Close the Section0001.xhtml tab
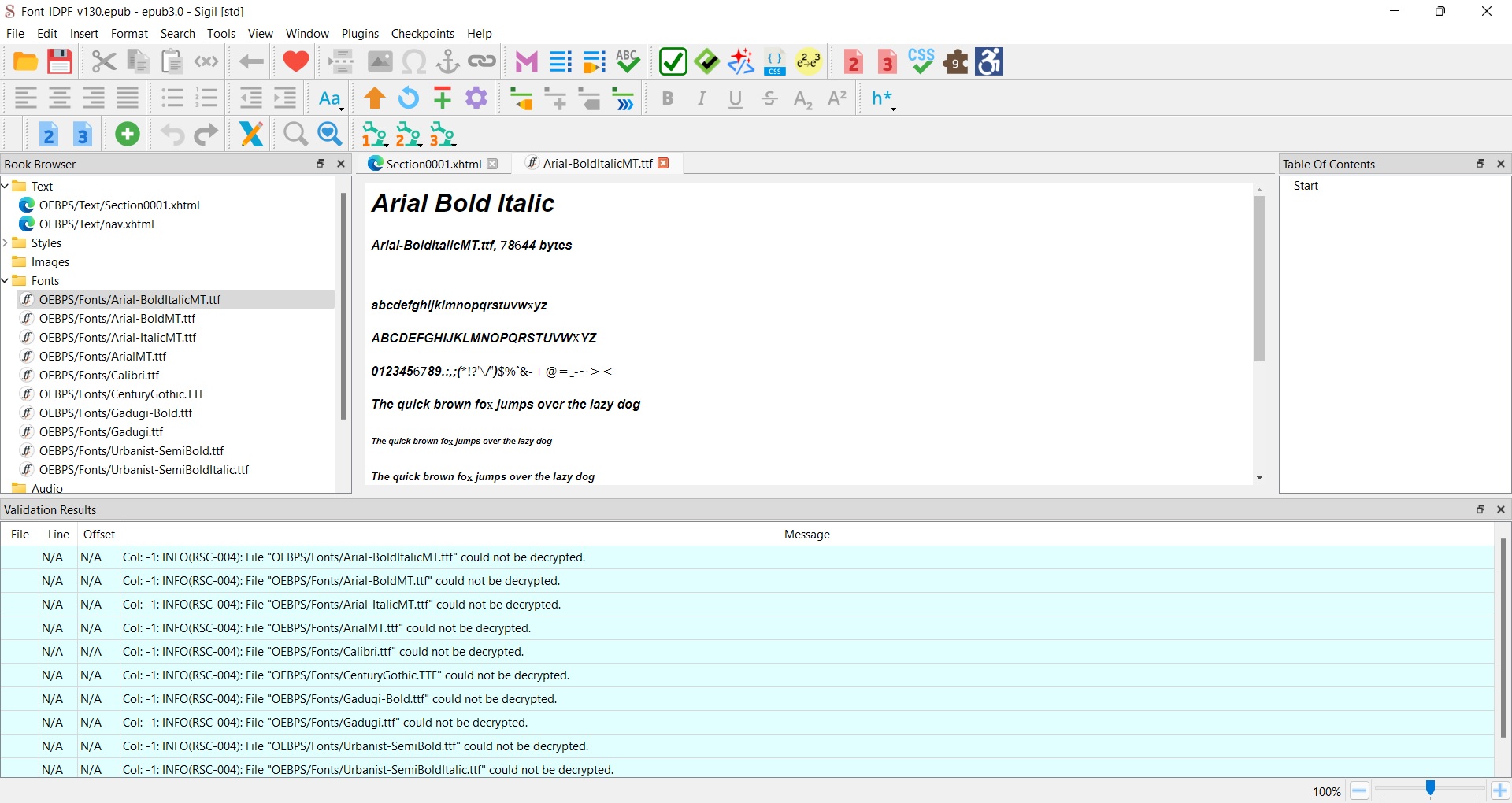The height and width of the screenshot is (803, 1512). (x=492, y=164)
